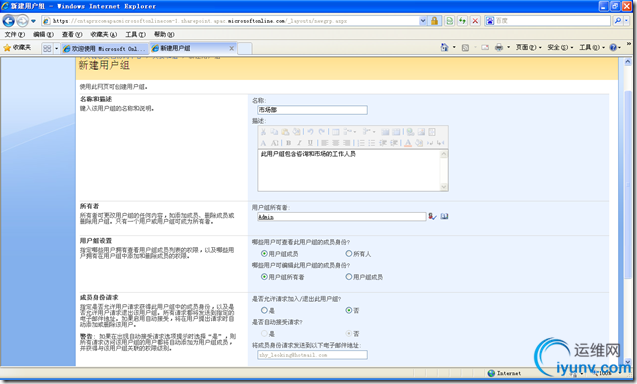Screen dimensions: 637x384
Task: Open the 页面(P) command bar dropdown
Action: coord(529,48)
